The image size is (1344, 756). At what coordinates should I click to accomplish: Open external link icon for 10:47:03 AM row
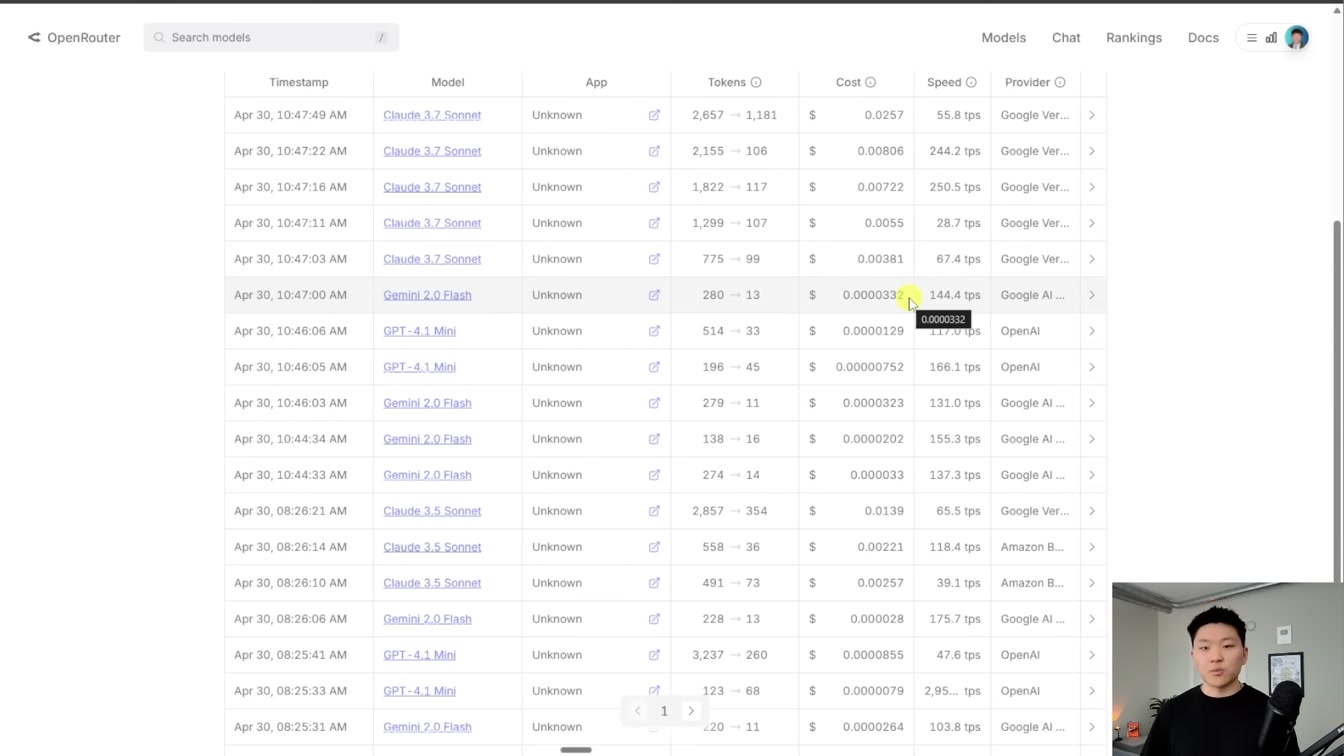pos(654,259)
